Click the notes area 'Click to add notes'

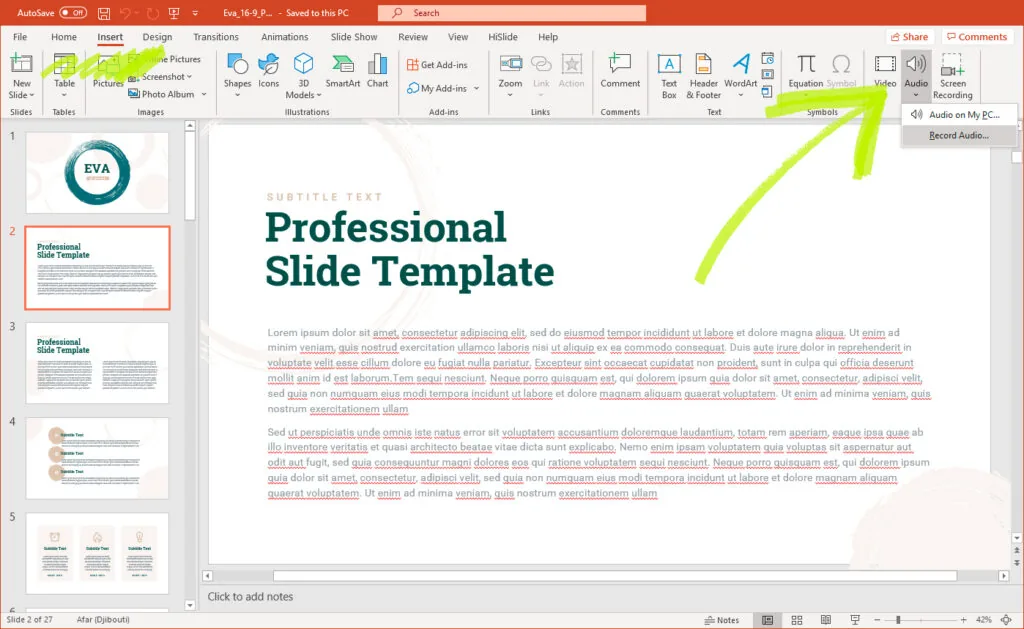click(x=250, y=596)
